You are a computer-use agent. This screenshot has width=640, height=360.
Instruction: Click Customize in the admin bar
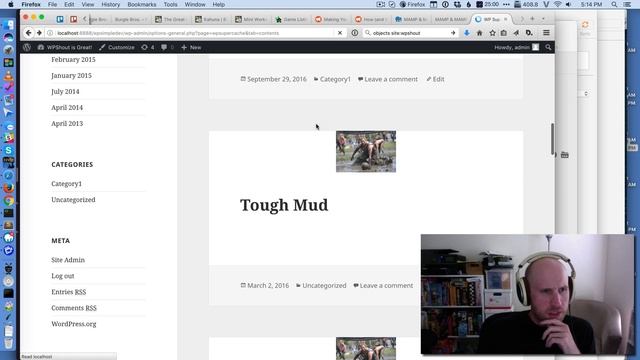pos(117,47)
